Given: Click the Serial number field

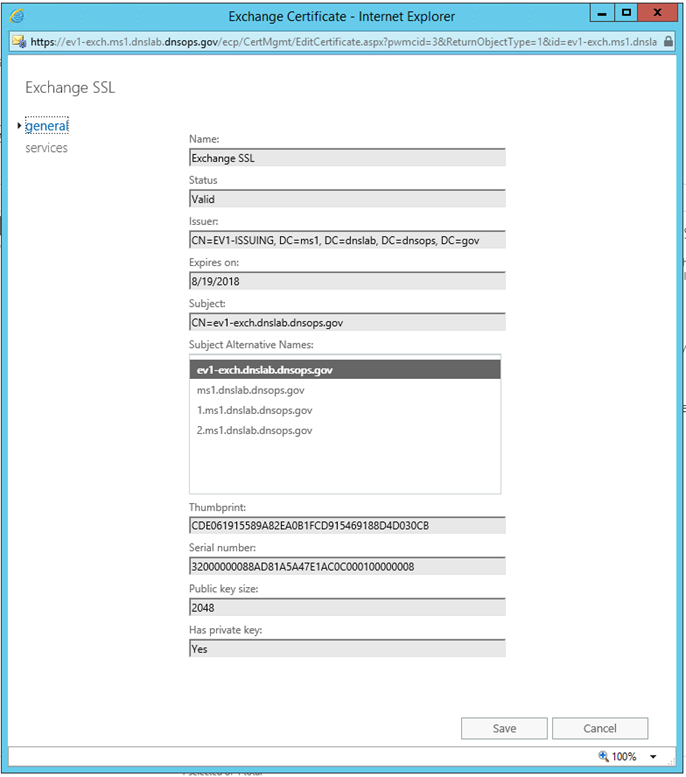Looking at the screenshot, I should (347, 566).
